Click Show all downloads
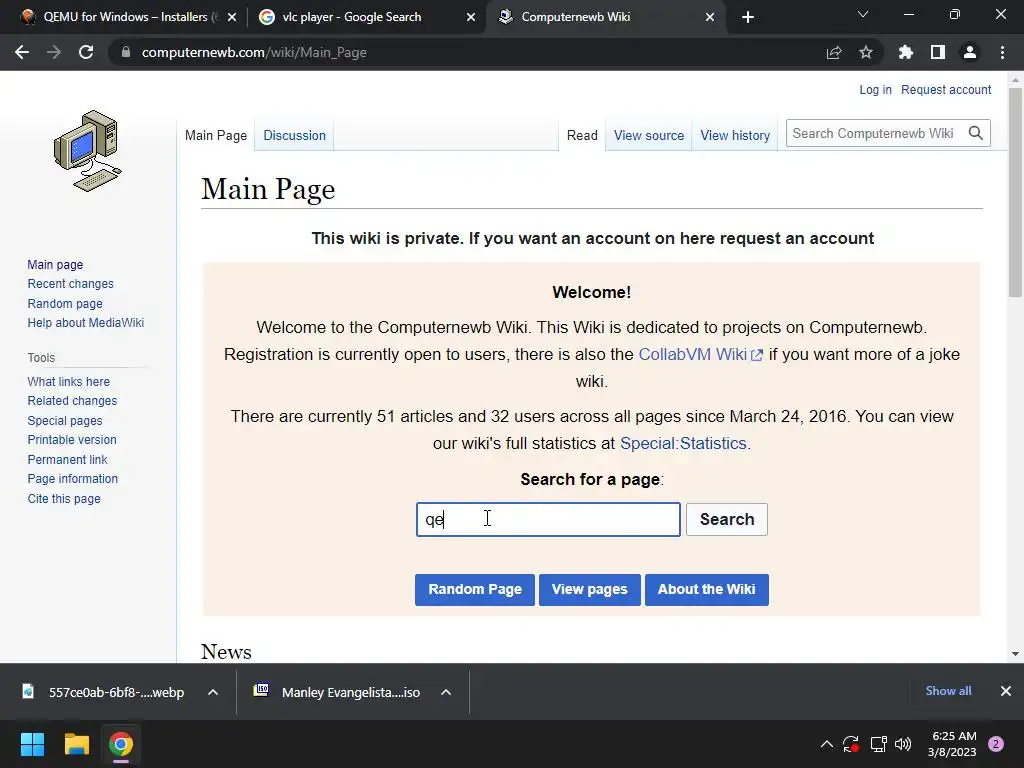The width and height of the screenshot is (1024, 768). coord(948,691)
